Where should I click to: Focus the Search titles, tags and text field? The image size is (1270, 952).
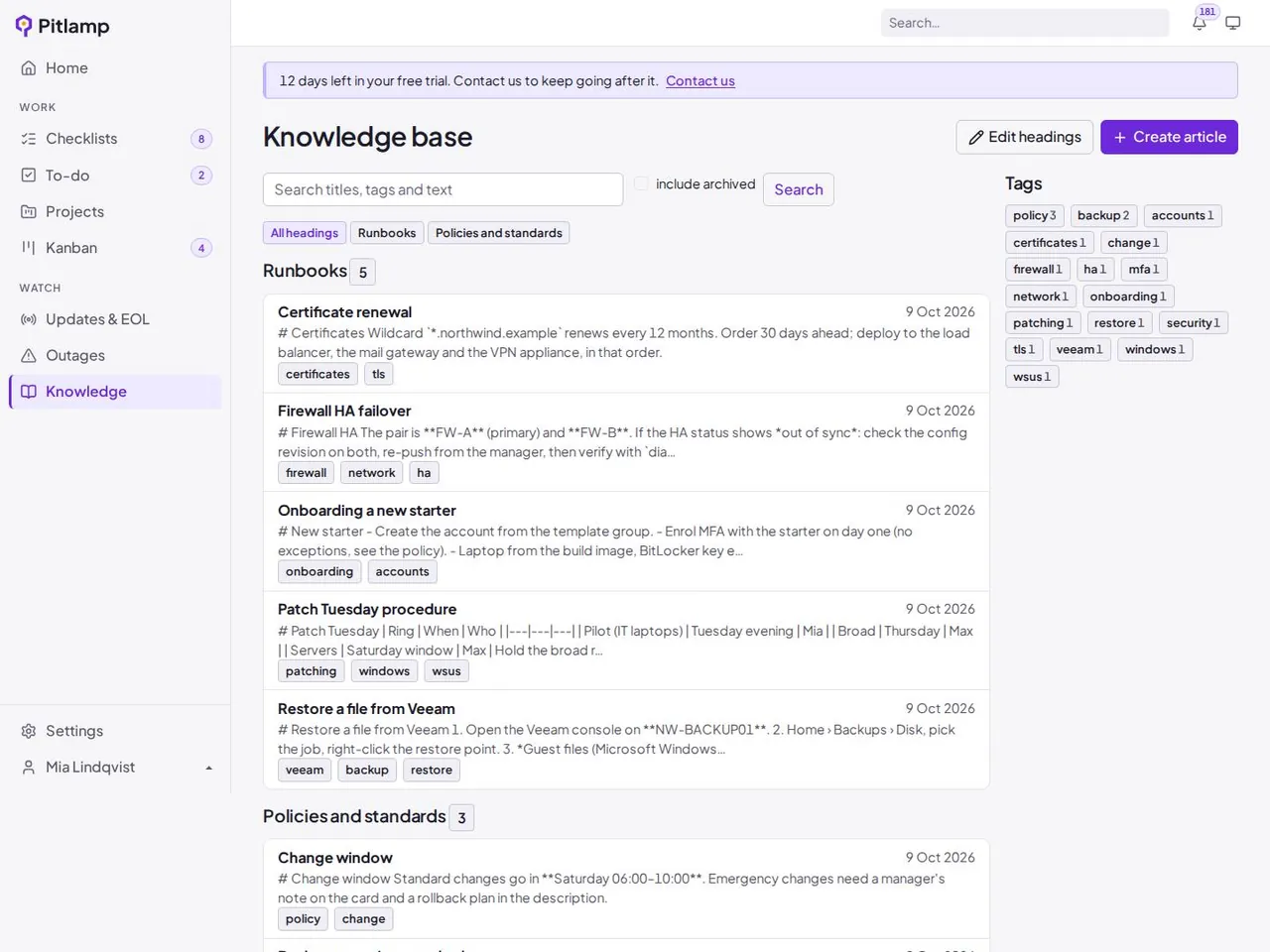443,189
